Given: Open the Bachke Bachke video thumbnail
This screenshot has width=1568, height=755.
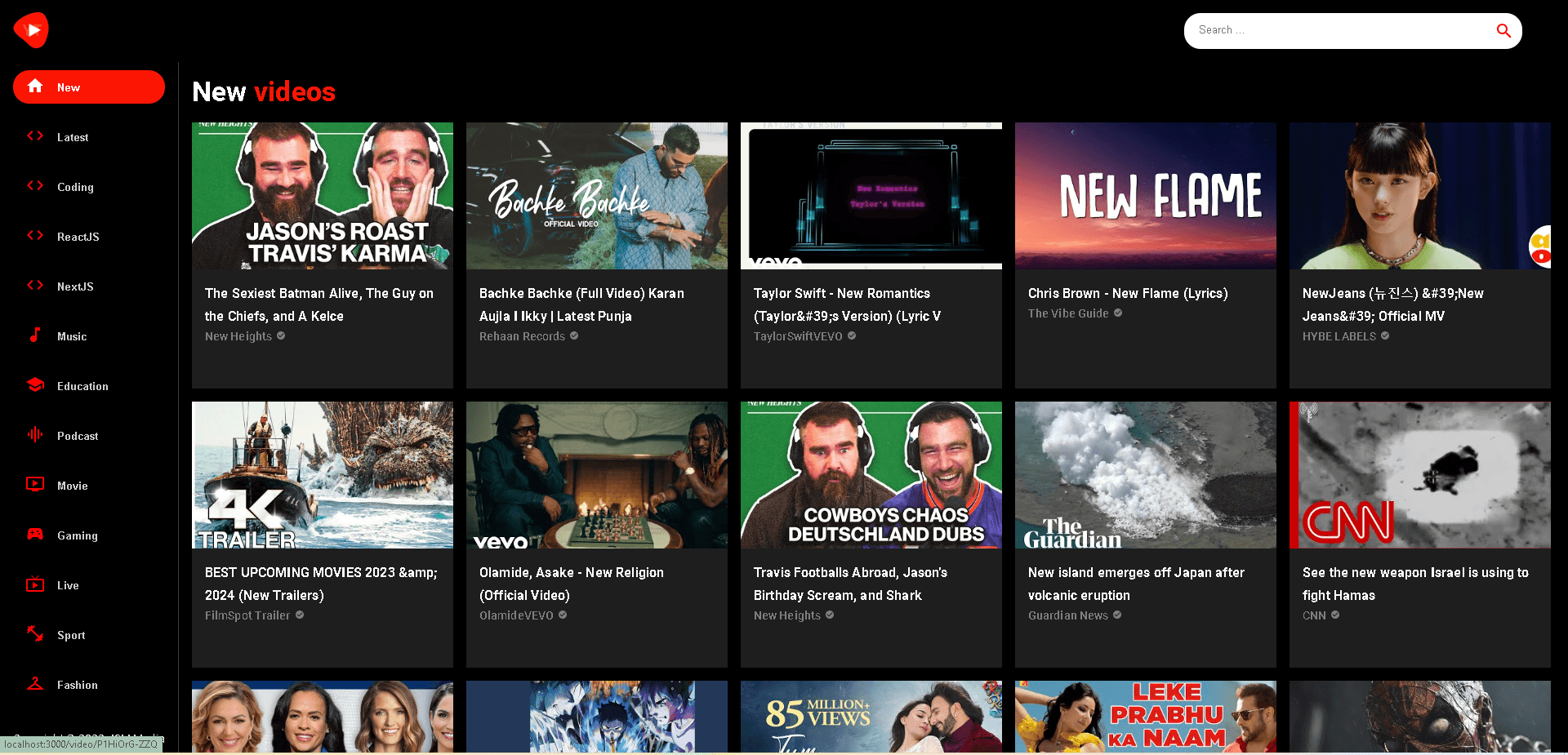Looking at the screenshot, I should pyautogui.click(x=597, y=196).
